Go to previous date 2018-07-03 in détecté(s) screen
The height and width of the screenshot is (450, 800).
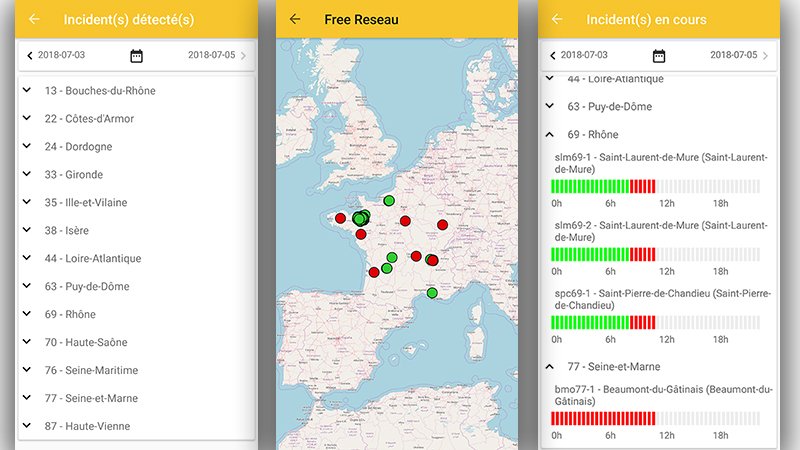point(56,55)
